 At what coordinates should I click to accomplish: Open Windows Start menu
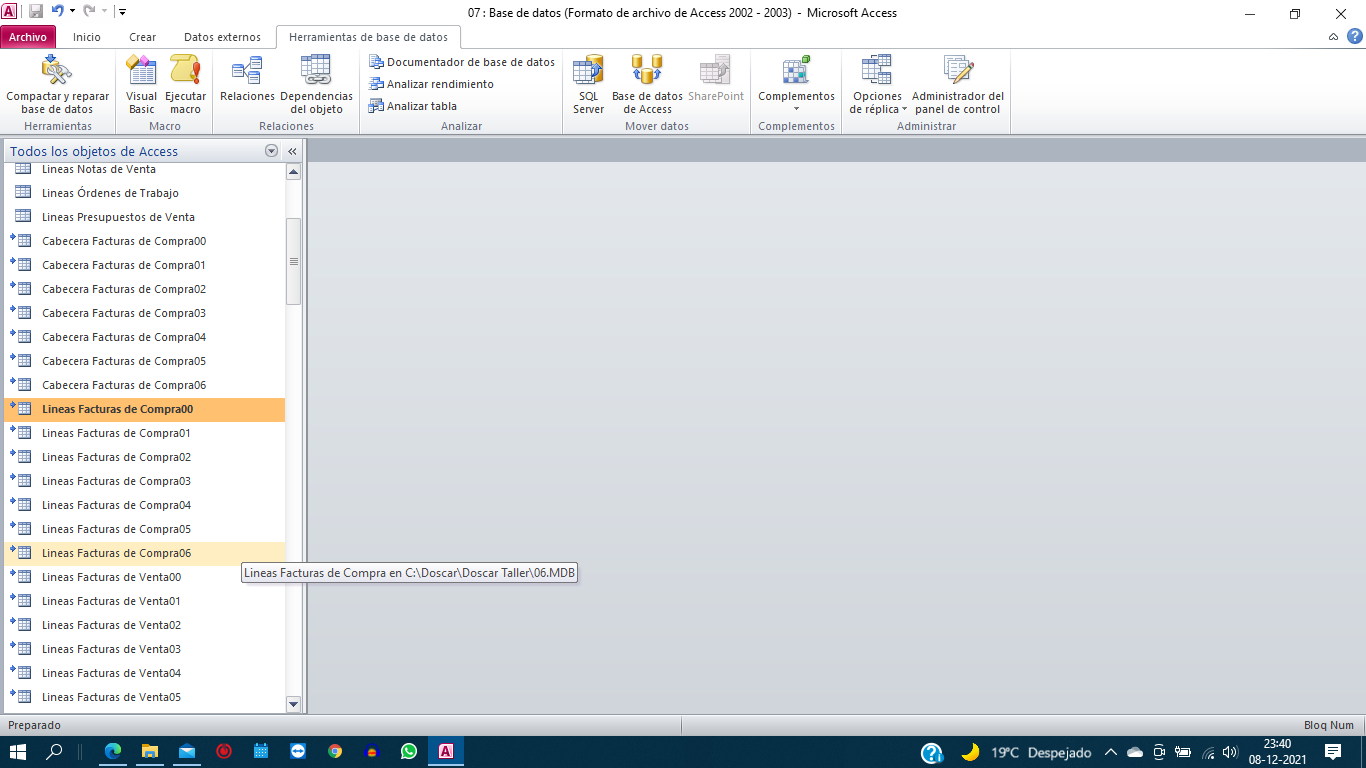[18, 751]
